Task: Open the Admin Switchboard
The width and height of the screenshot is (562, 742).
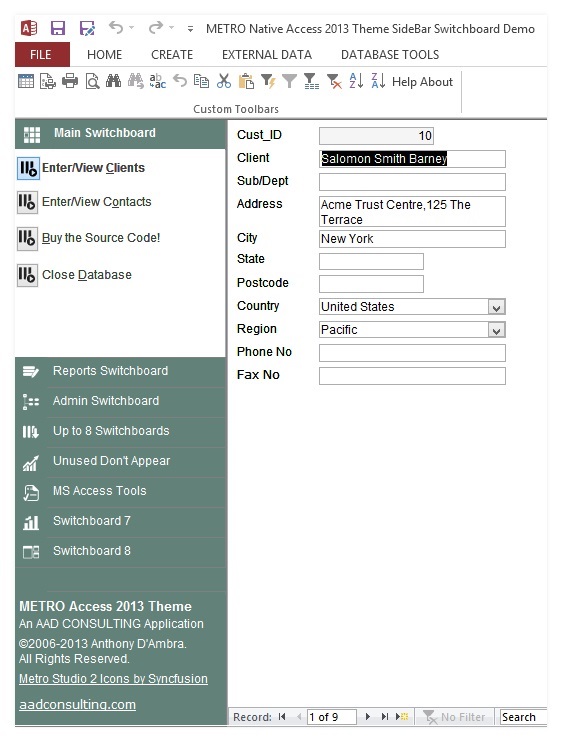Action: (121, 401)
